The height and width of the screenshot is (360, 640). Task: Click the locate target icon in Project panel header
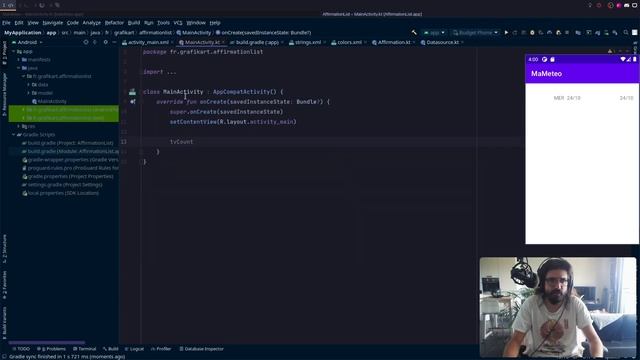86,42
